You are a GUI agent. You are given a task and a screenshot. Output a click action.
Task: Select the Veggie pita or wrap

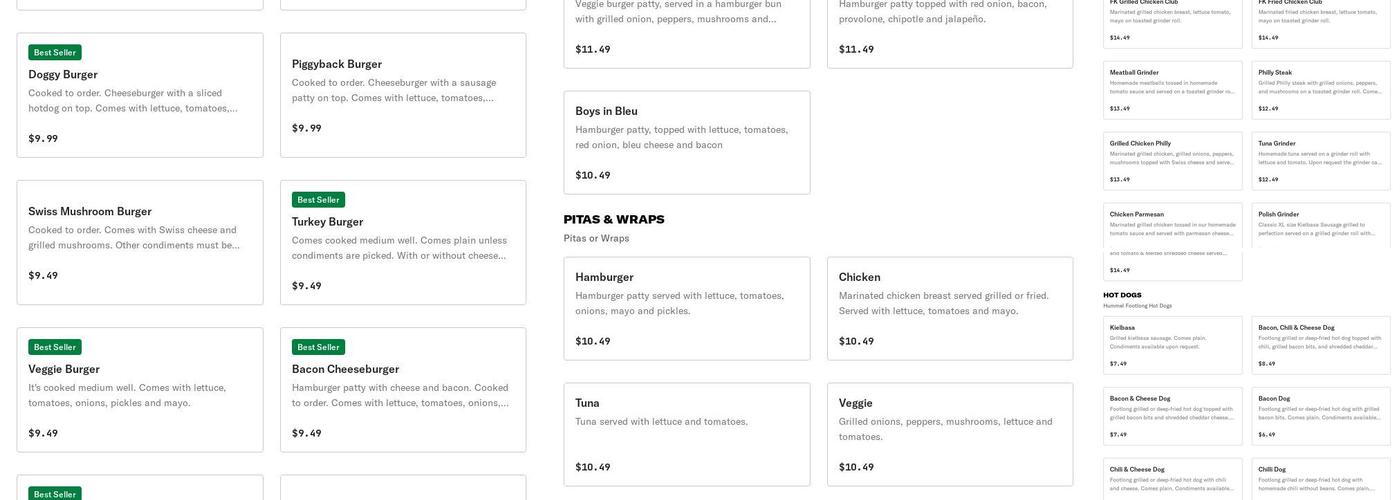click(x=950, y=435)
